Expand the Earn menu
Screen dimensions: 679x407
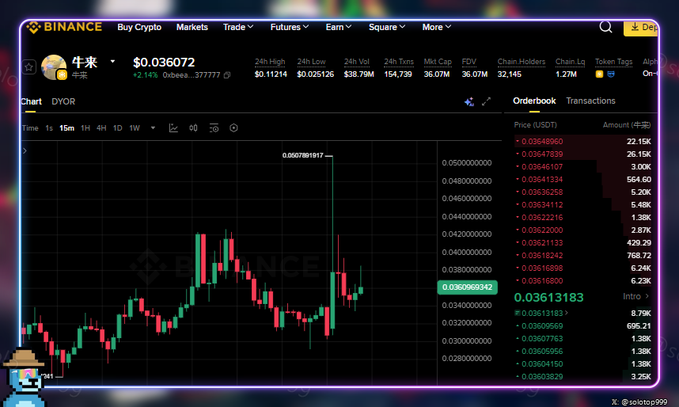338,27
